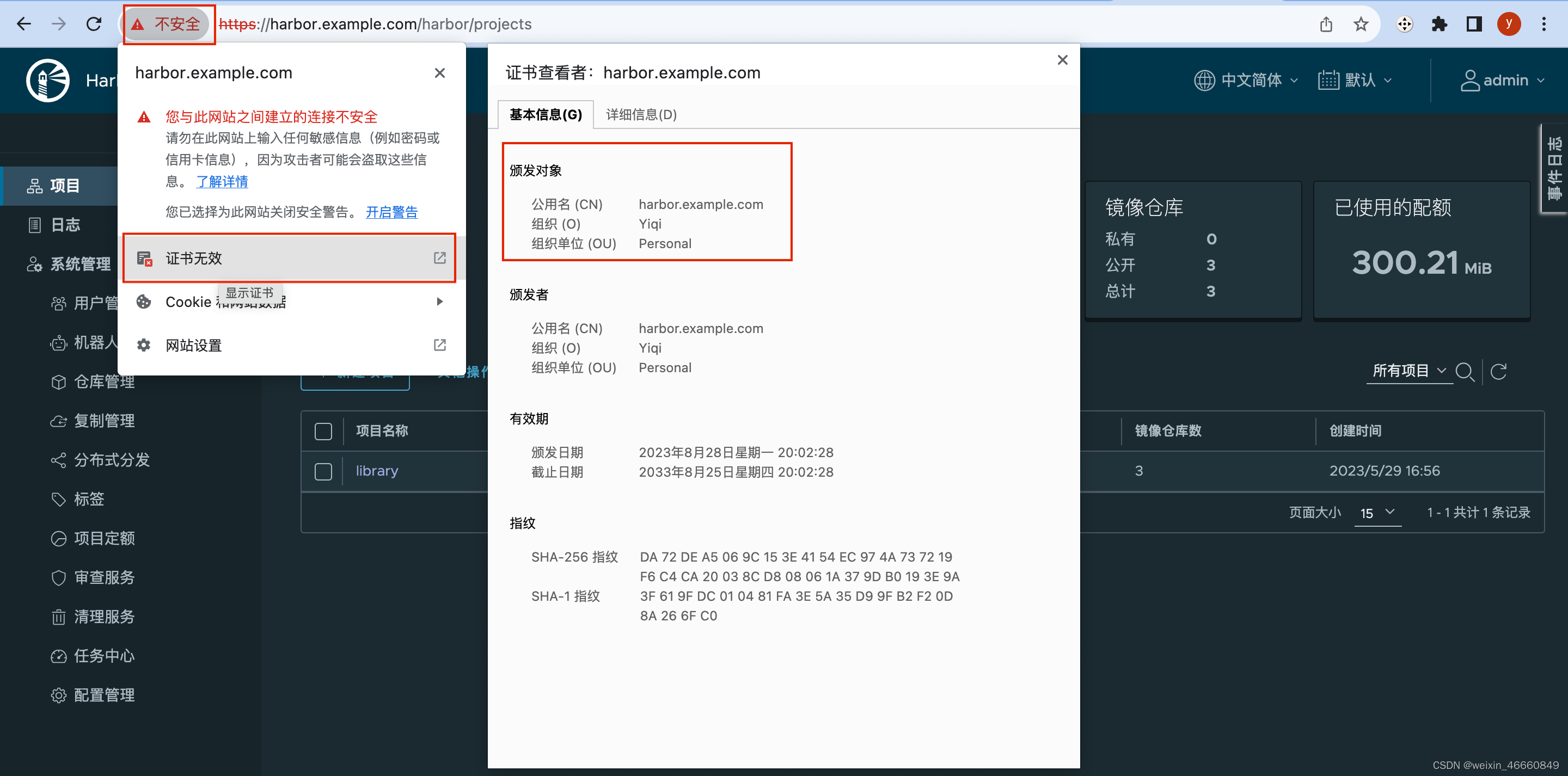
Task: Switch to 详细信息(D) certificate tab
Action: pos(641,114)
